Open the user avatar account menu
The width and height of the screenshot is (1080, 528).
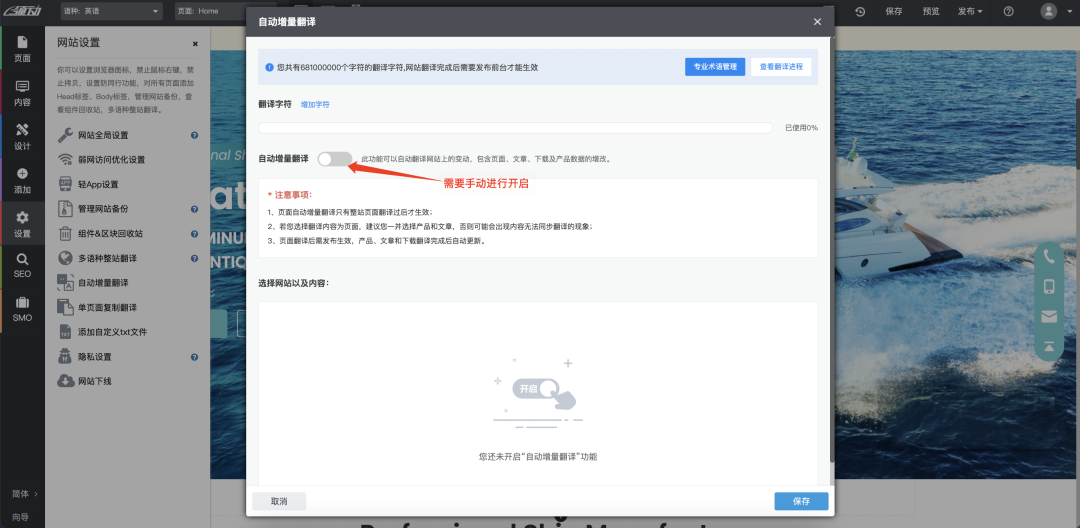[1049, 11]
